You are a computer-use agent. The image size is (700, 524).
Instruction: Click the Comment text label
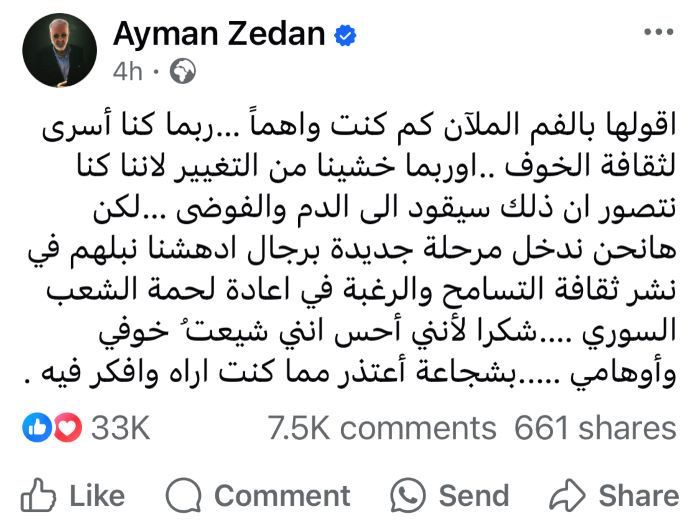coord(282,496)
